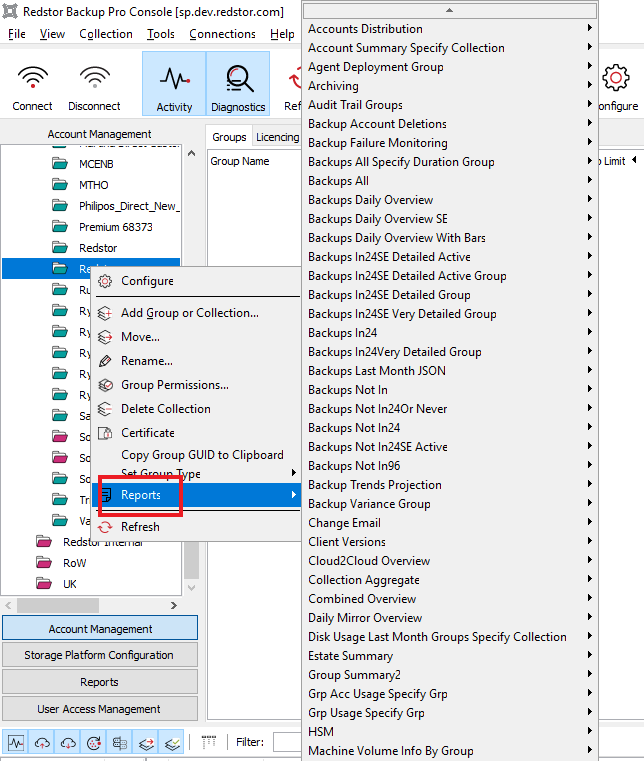Click the teal folder icon next to Redstor
This screenshot has width=644, height=761.
[x=60, y=248]
